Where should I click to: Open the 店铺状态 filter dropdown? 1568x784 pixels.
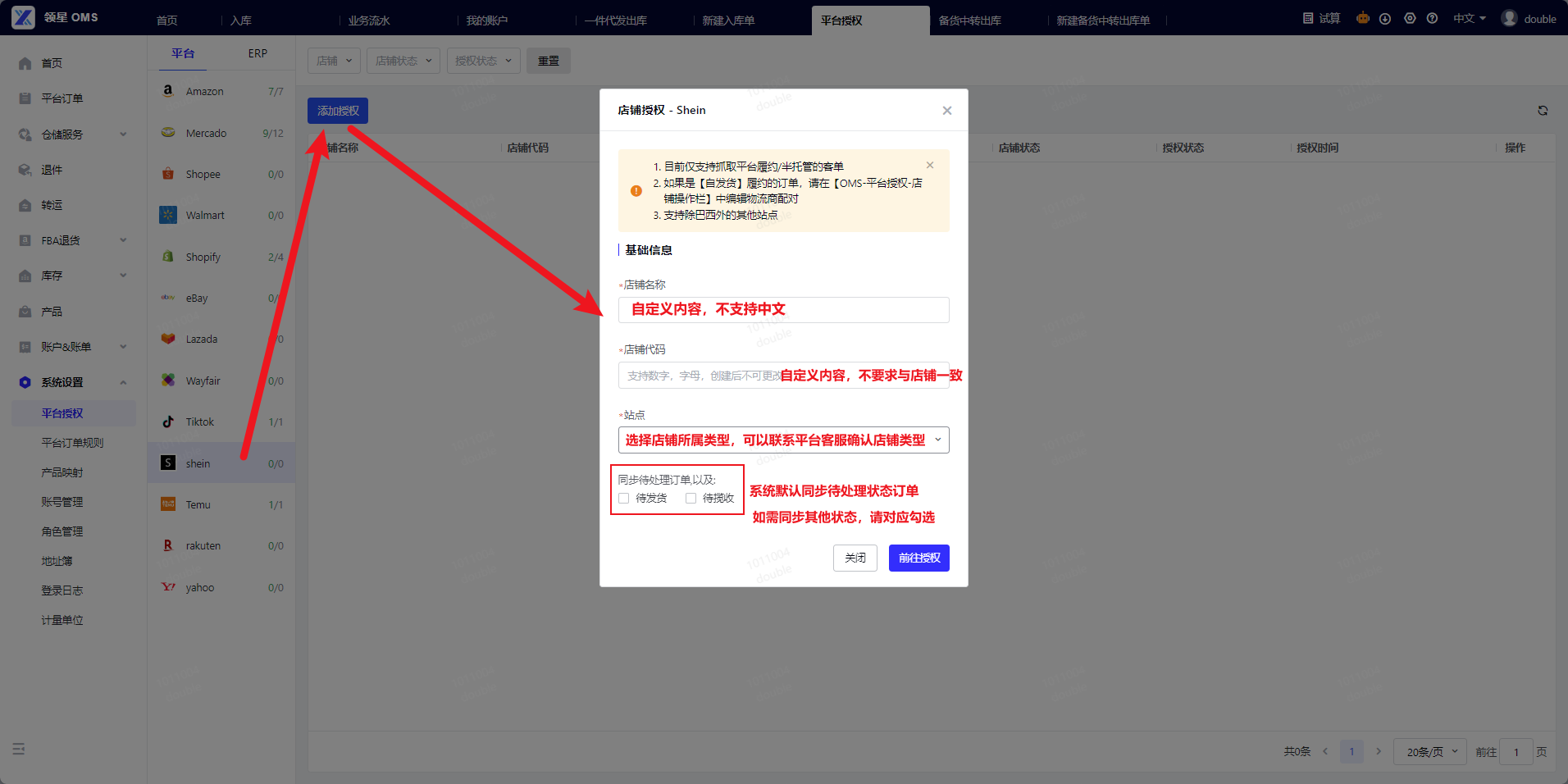403,61
